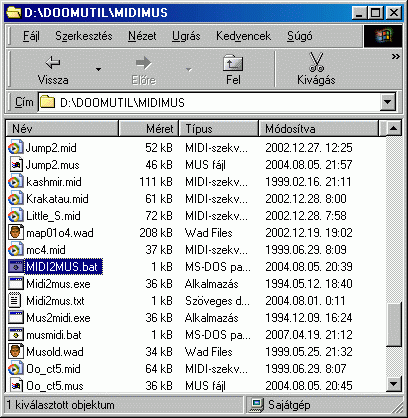Show more toolbar buttons via chevron
This screenshot has height=418, width=408.
tap(395, 57)
